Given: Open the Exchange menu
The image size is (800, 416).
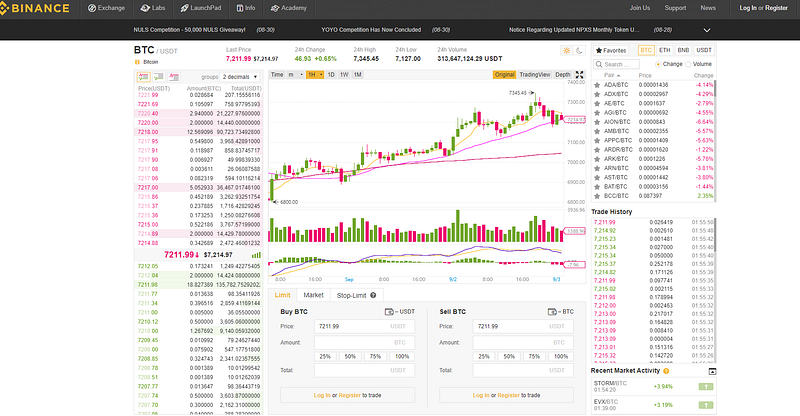Looking at the screenshot, I should (106, 8).
